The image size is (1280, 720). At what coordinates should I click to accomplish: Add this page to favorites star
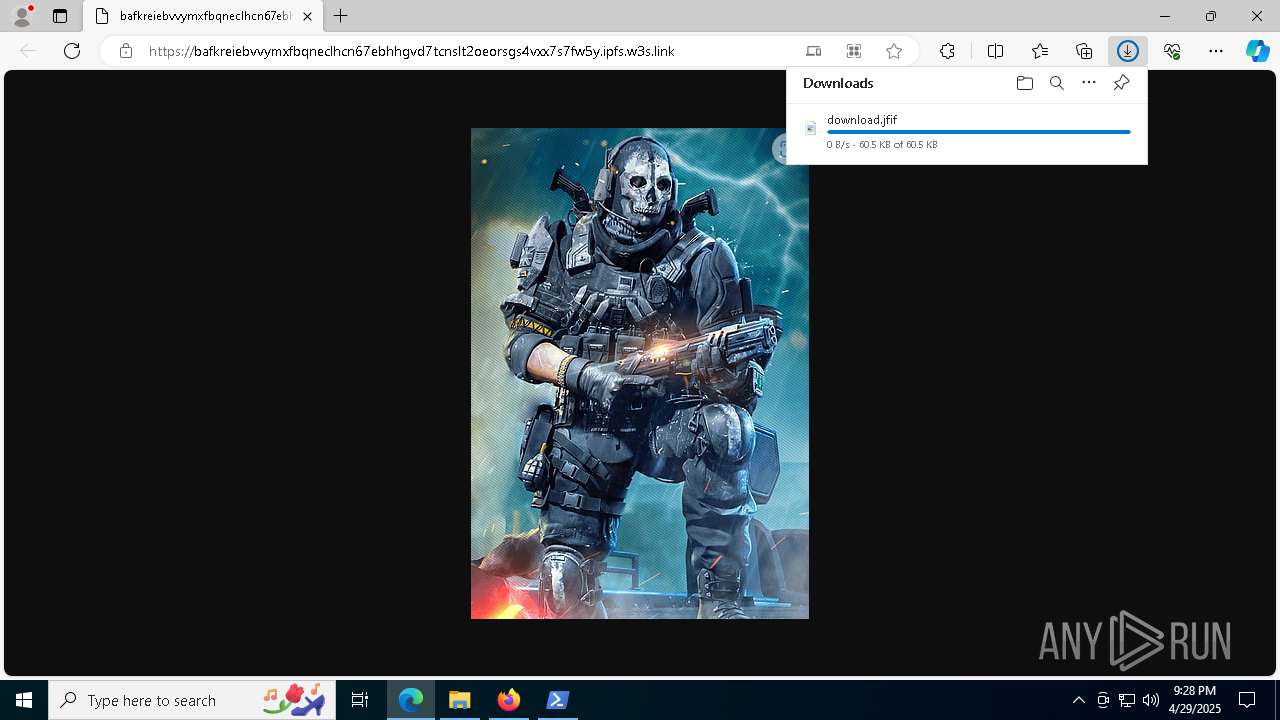(x=894, y=51)
